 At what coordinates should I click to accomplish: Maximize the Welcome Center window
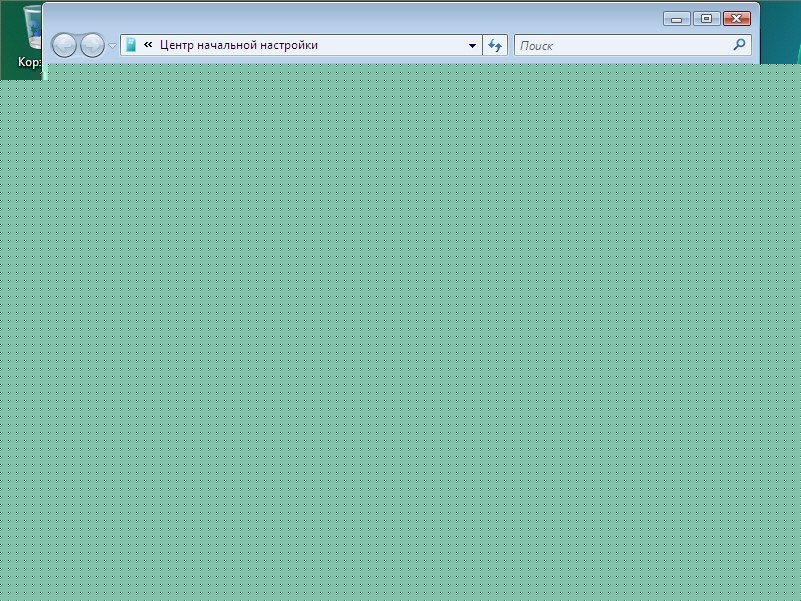tap(706, 18)
